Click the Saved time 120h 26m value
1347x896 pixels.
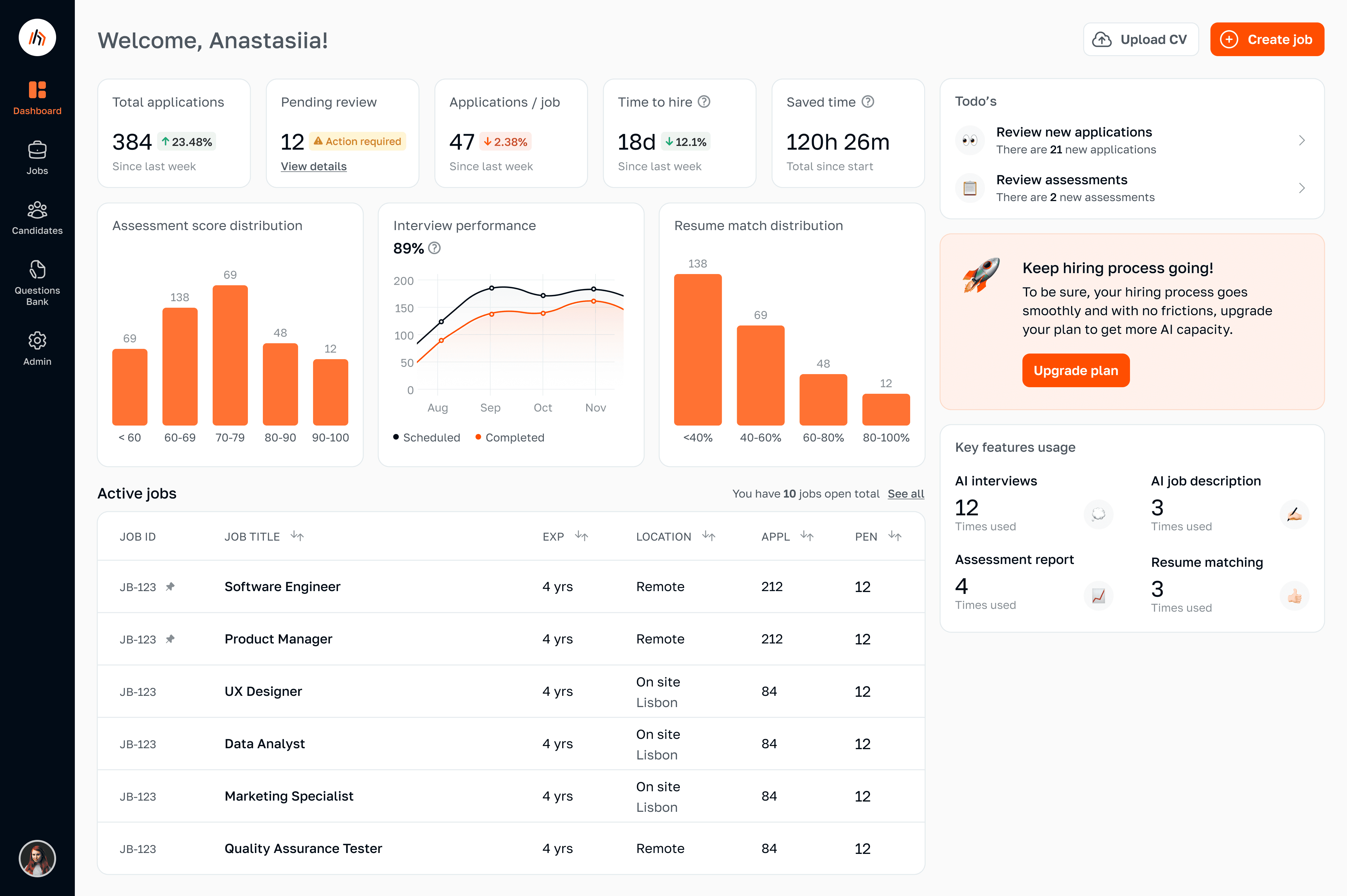[x=838, y=142]
